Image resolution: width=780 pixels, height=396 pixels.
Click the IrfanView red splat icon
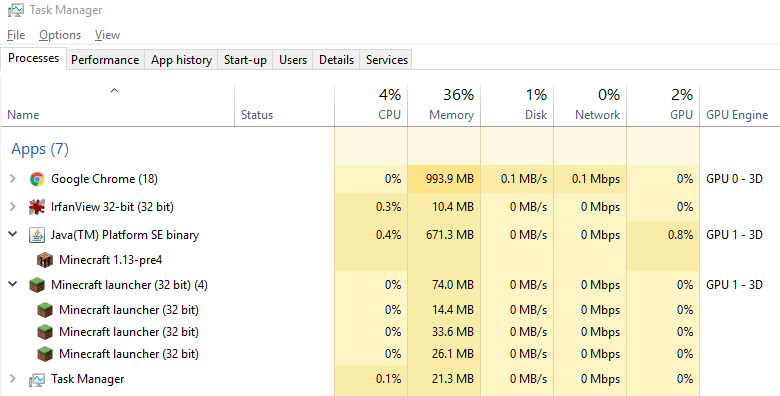(37, 207)
